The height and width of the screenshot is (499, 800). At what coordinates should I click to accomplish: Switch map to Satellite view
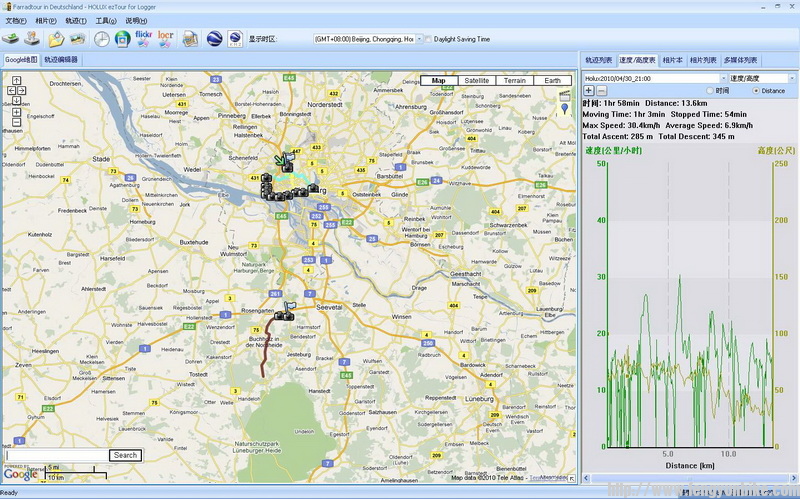click(477, 80)
